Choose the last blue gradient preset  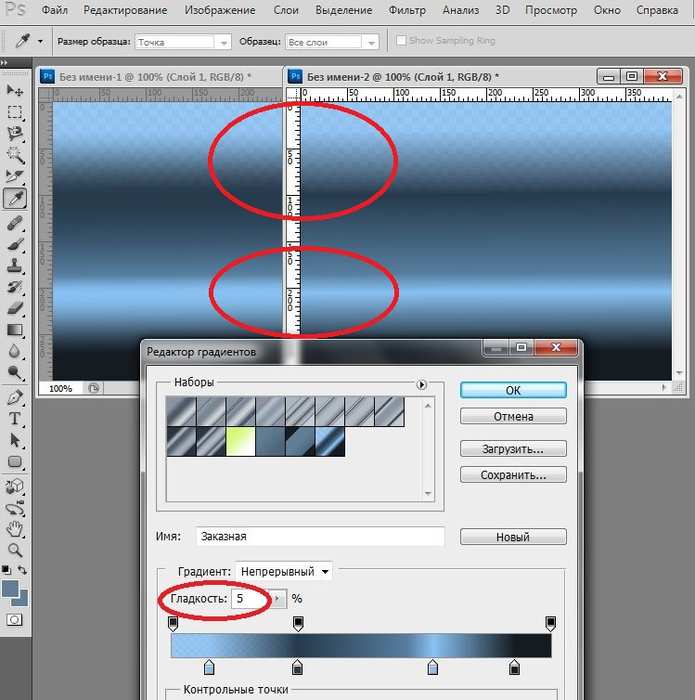[x=330, y=441]
